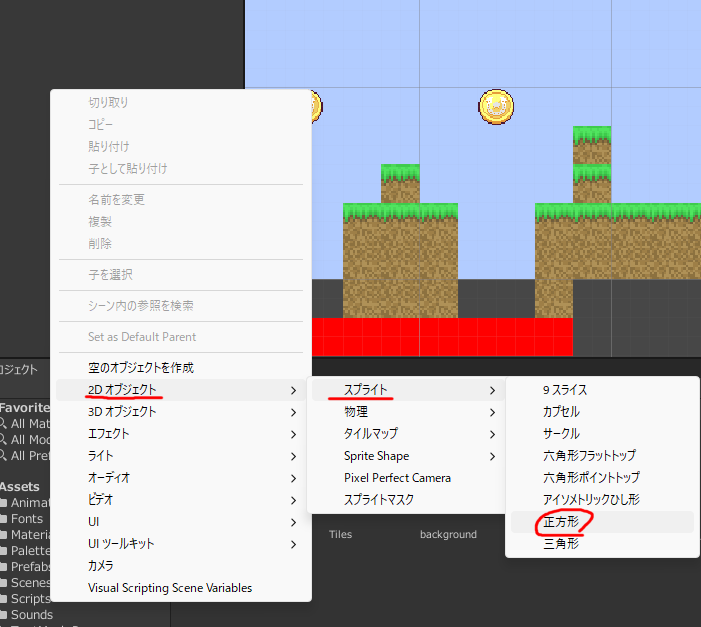Open the 物理 submenu
701x627 pixels.
(408, 412)
